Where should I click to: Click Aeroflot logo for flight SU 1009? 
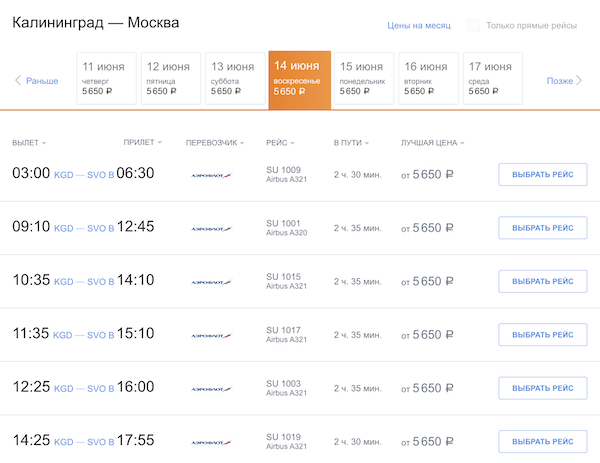click(210, 175)
